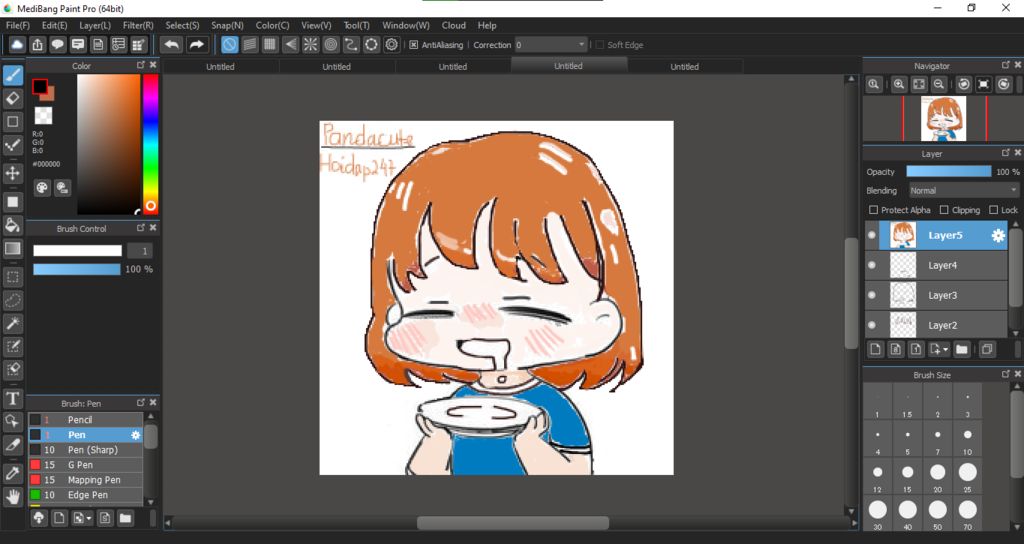Open the Cloud menu
1024x544 pixels.
click(x=453, y=25)
